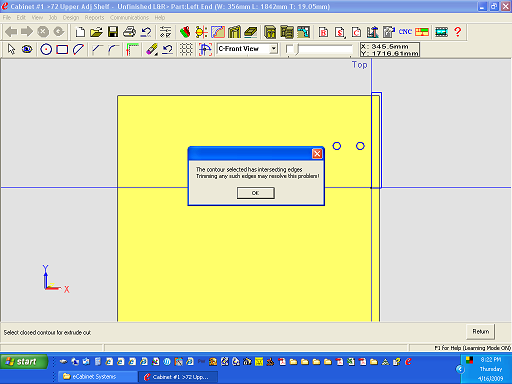Image resolution: width=512 pixels, height=384 pixels.
Task: Click the right blue circle on the part
Action: tap(360, 146)
